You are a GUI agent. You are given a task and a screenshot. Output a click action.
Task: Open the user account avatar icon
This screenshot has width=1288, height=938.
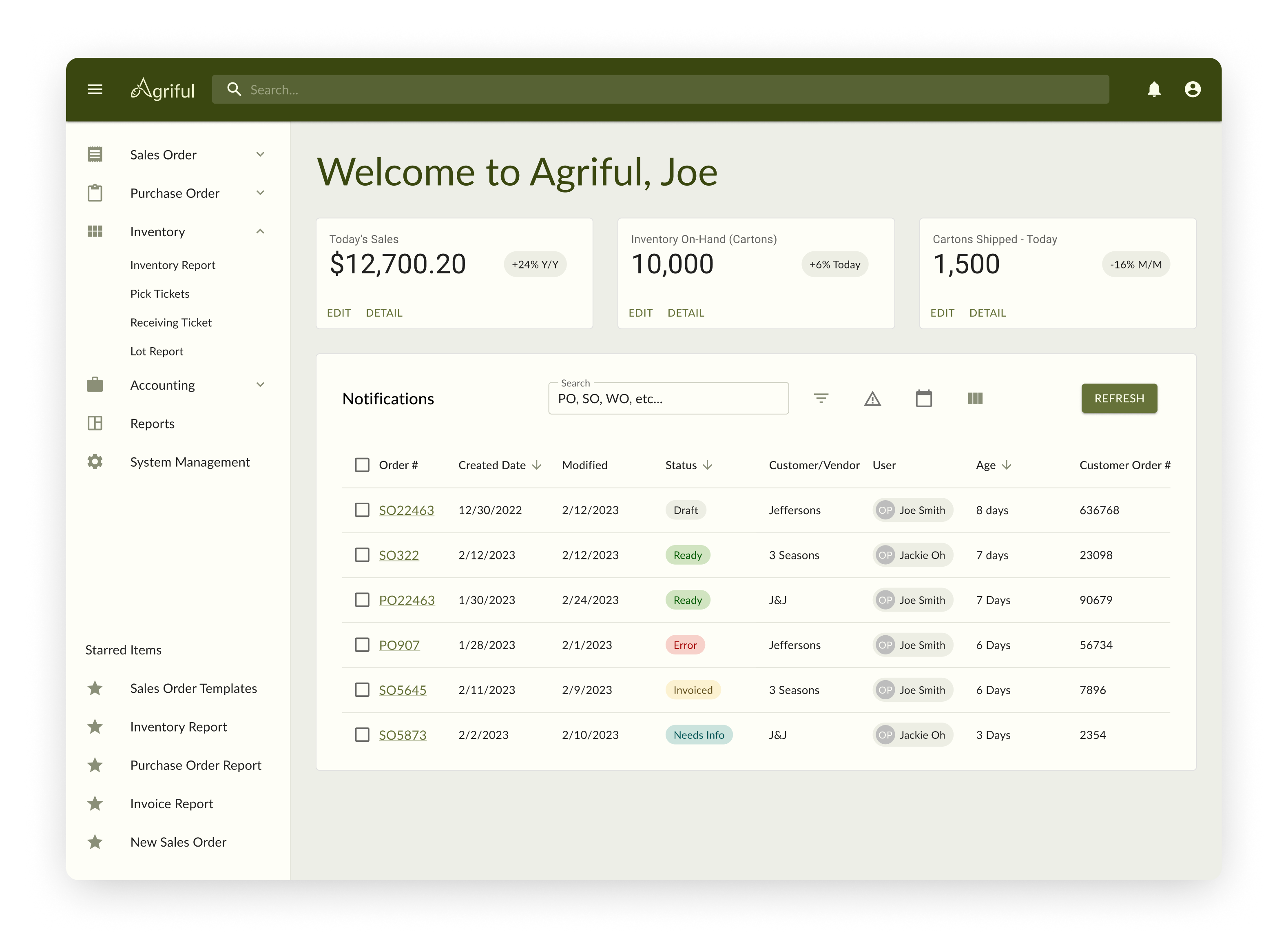pyautogui.click(x=1193, y=89)
